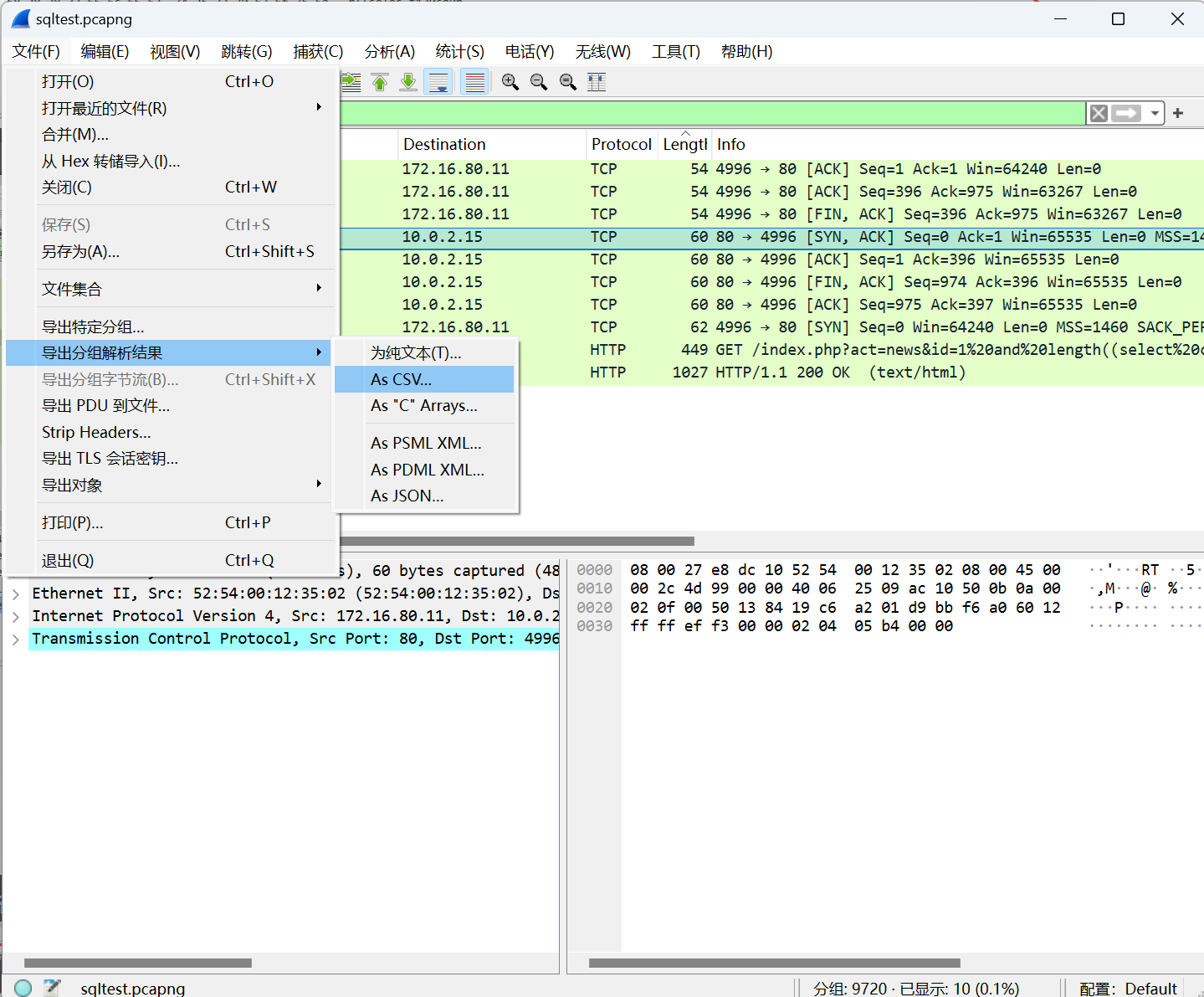Click in the green display filter field

coord(713,113)
